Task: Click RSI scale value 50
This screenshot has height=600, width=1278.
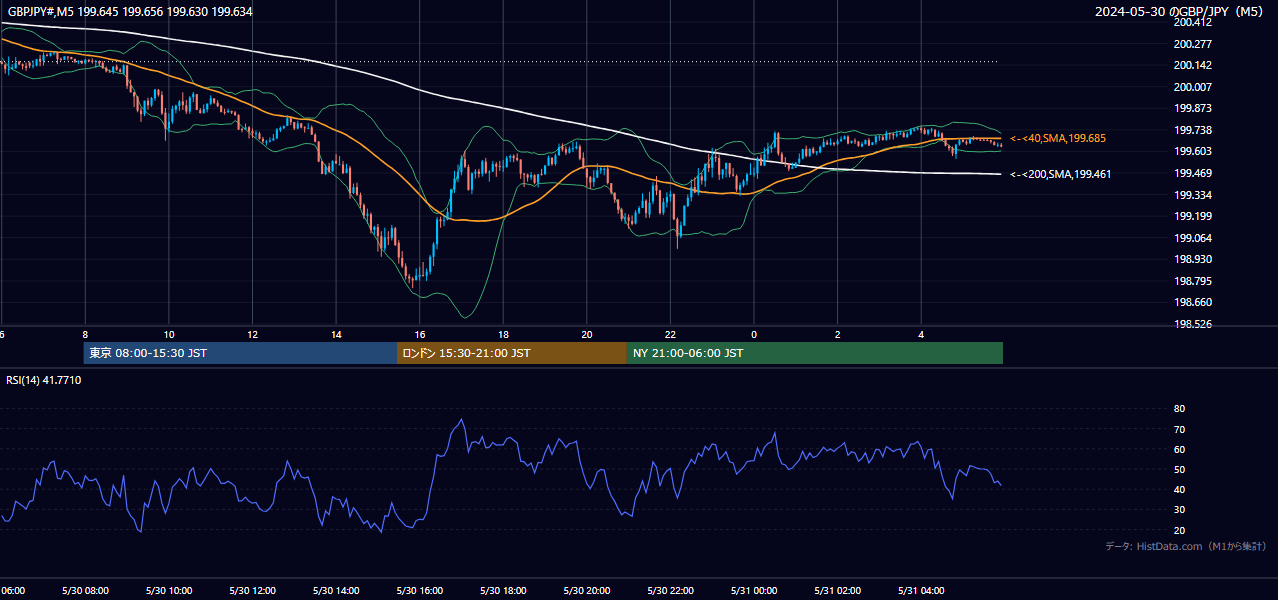Action: click(x=1179, y=469)
